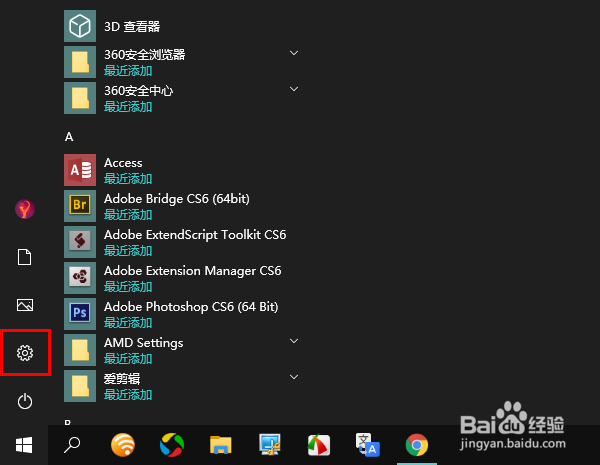Open Settings gear in Start sidebar
This screenshot has width=600, height=465.
pyautogui.click(x=25, y=353)
